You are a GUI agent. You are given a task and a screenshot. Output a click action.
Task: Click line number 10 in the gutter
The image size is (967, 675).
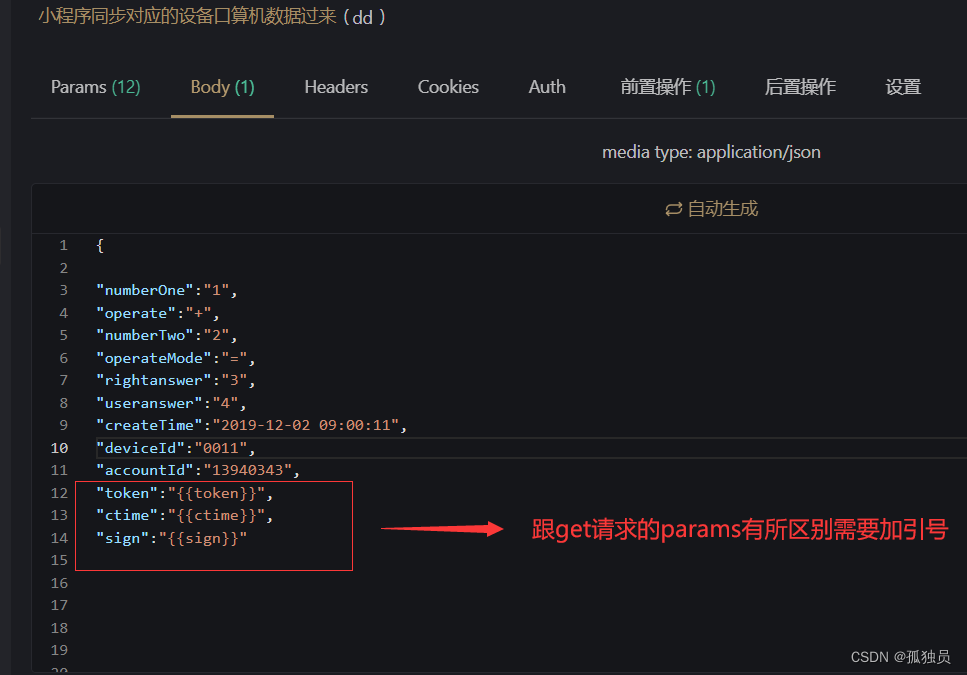coord(59,448)
